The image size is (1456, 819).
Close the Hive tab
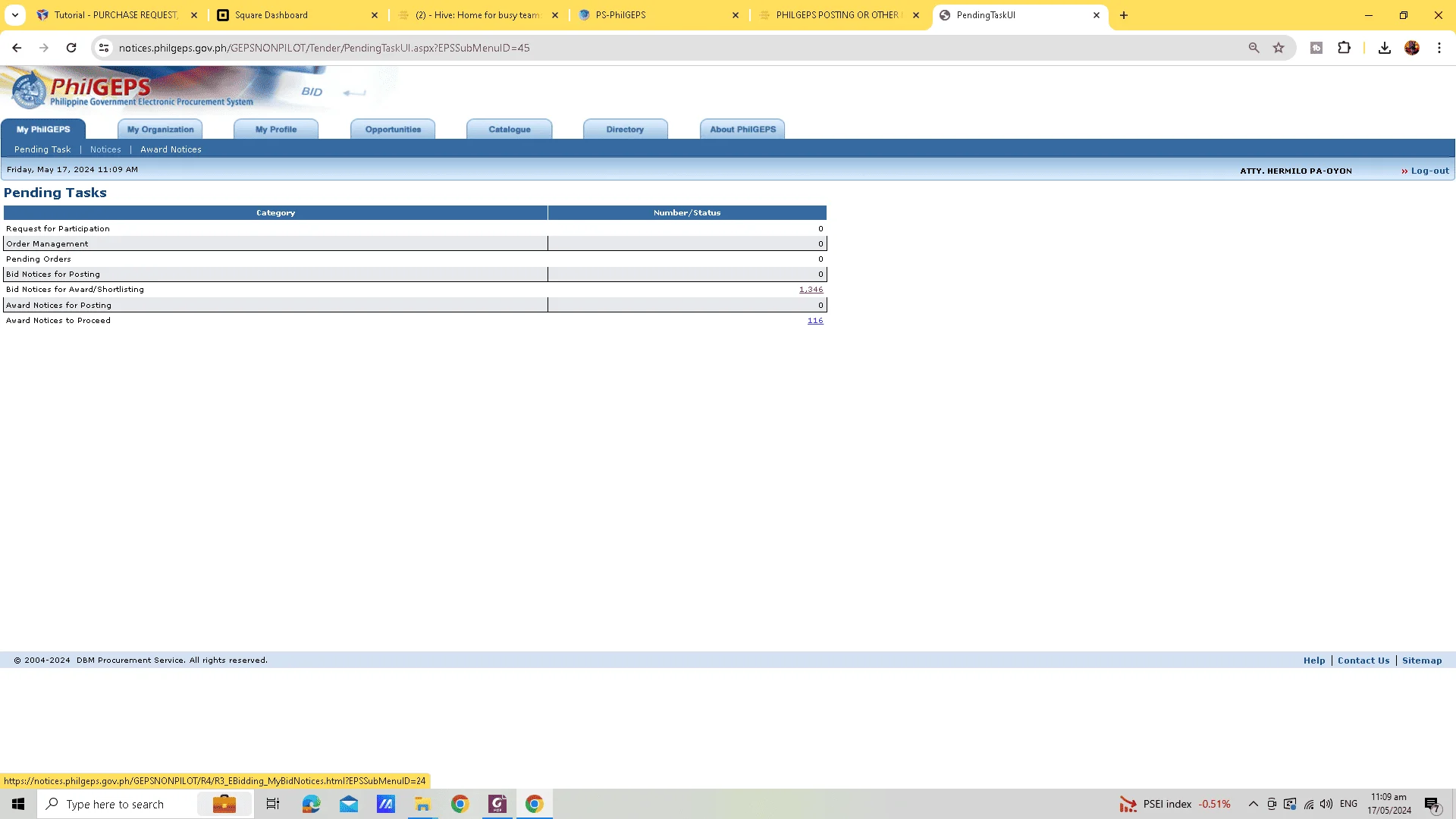[x=555, y=15]
